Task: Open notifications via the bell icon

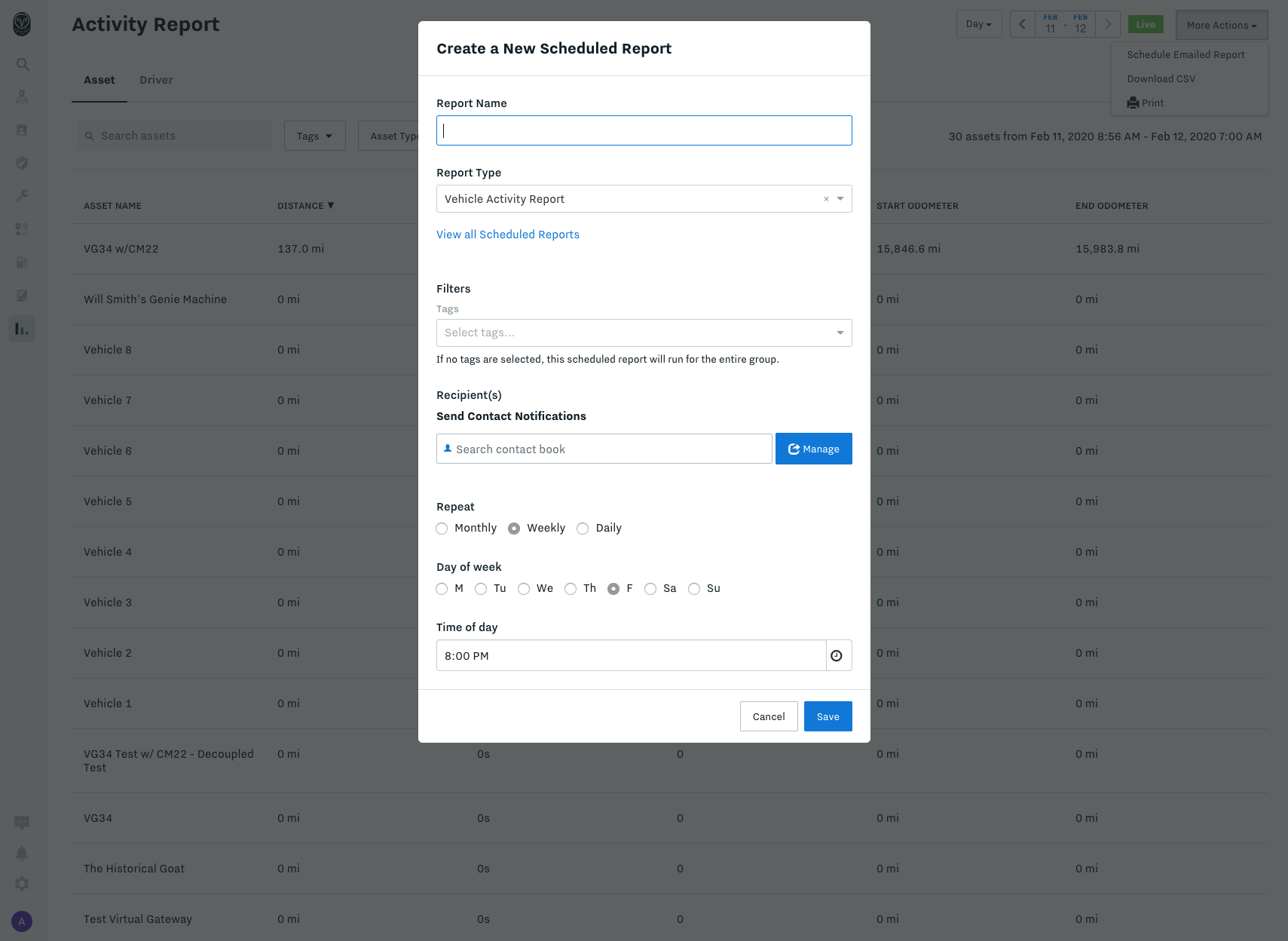Action: (22, 853)
